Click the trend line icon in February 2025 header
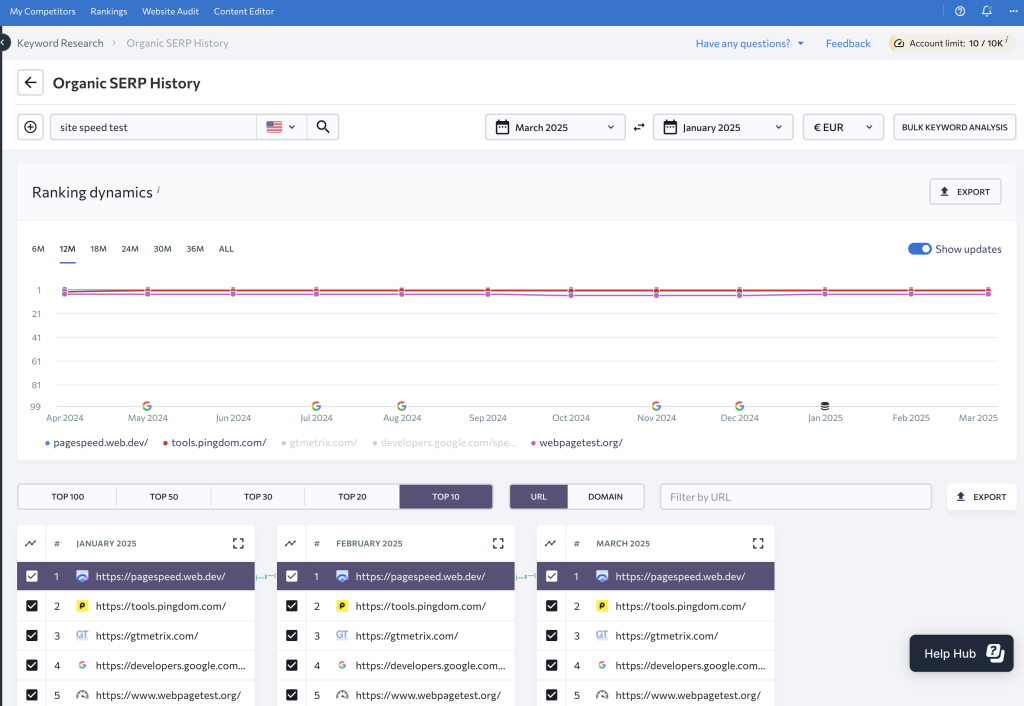Image resolution: width=1024 pixels, height=706 pixels. click(291, 543)
